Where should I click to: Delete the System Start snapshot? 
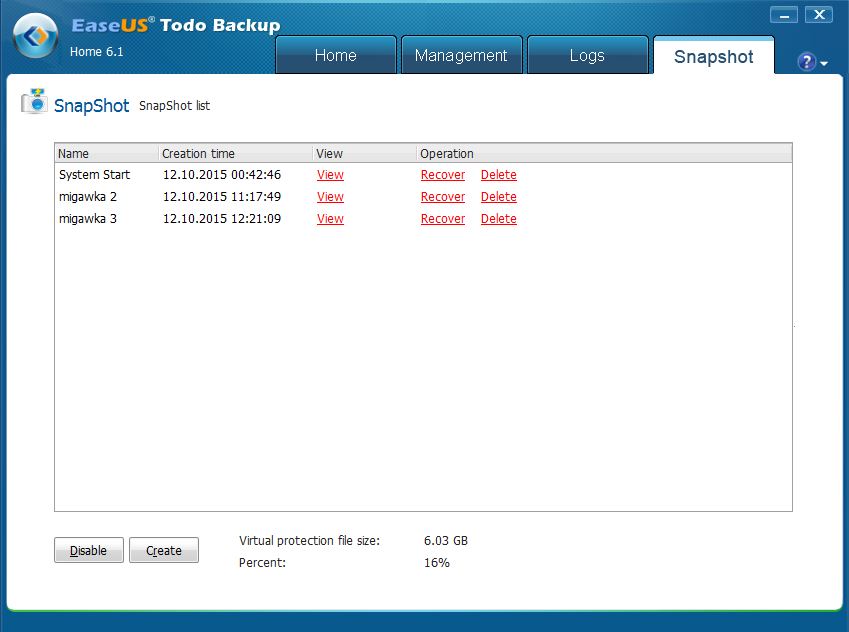point(499,175)
